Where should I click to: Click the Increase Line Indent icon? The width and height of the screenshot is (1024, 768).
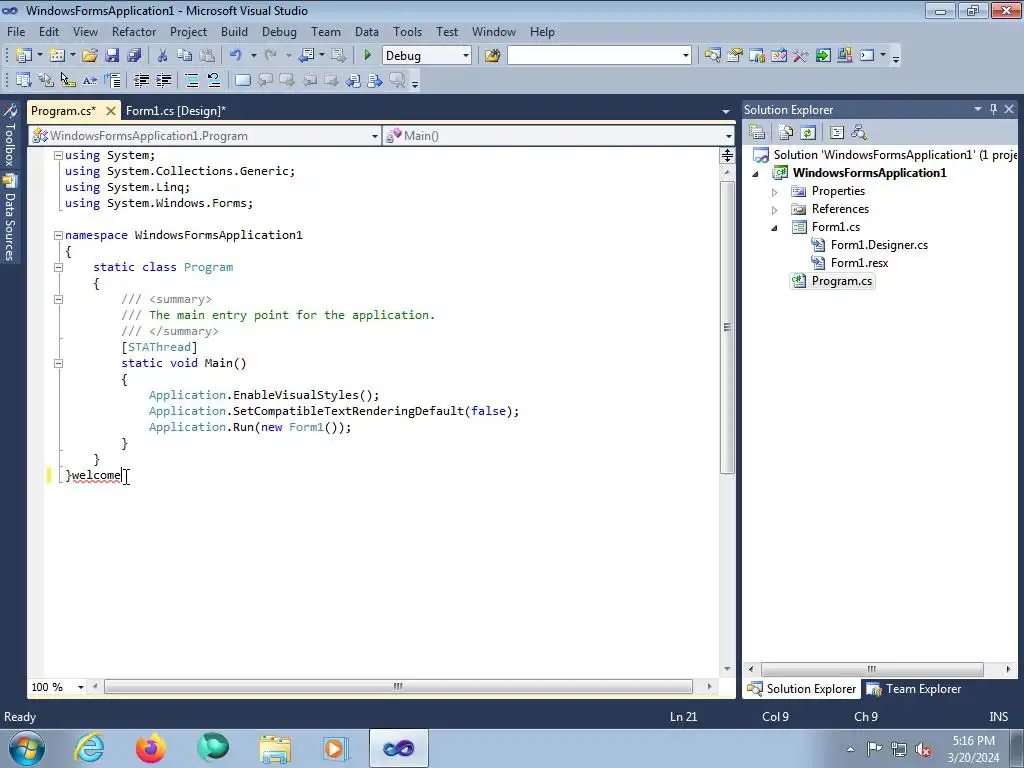pyautogui.click(x=163, y=80)
